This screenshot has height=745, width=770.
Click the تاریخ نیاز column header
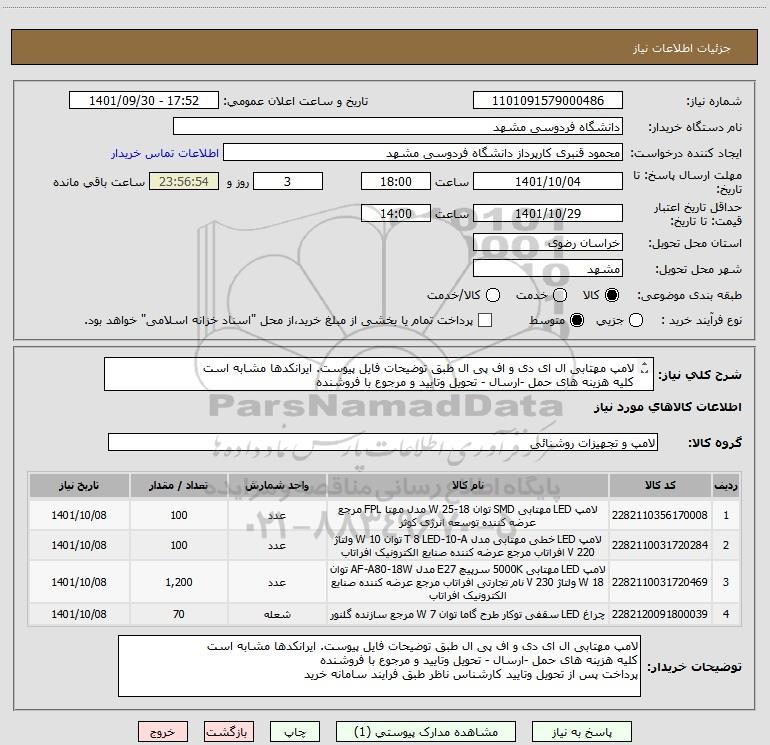coord(79,486)
